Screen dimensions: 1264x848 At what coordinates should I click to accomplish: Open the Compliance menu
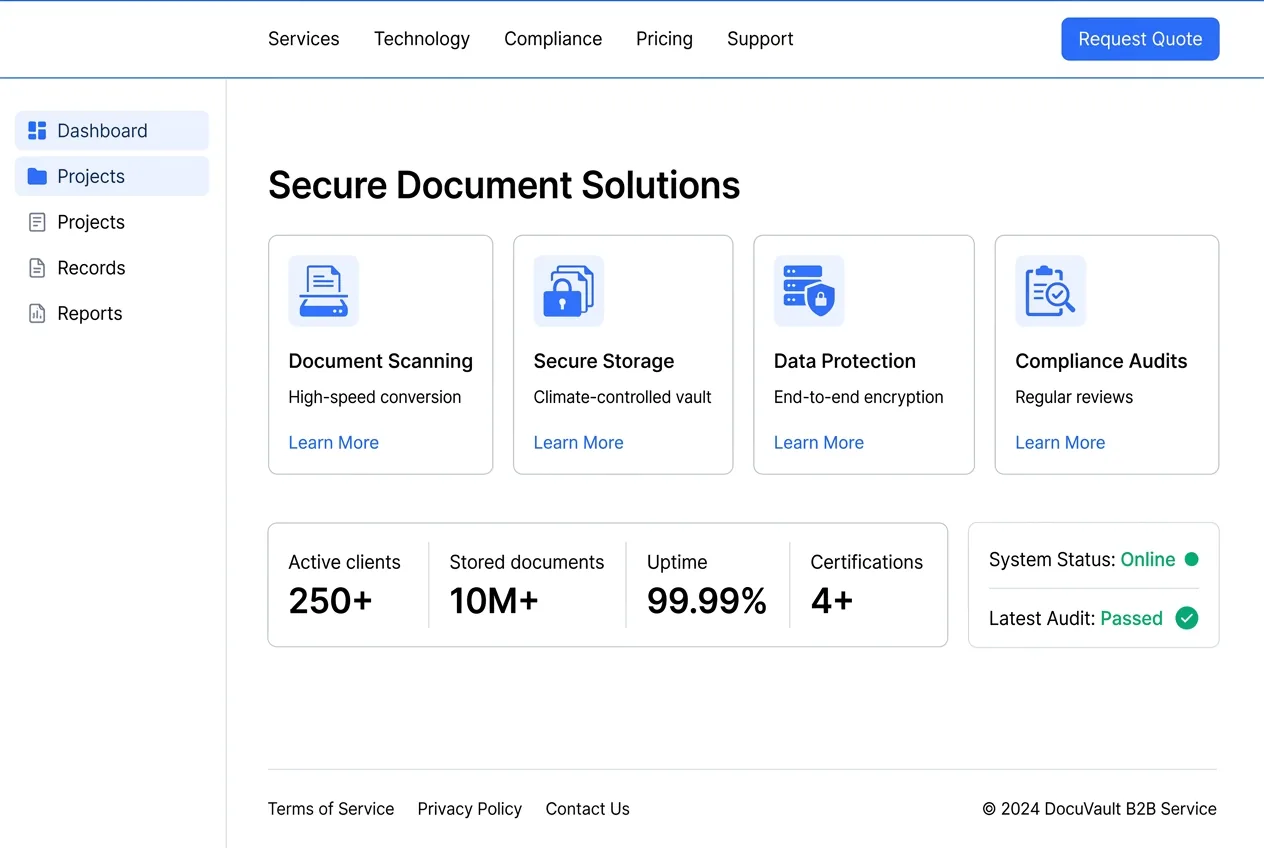pos(553,39)
